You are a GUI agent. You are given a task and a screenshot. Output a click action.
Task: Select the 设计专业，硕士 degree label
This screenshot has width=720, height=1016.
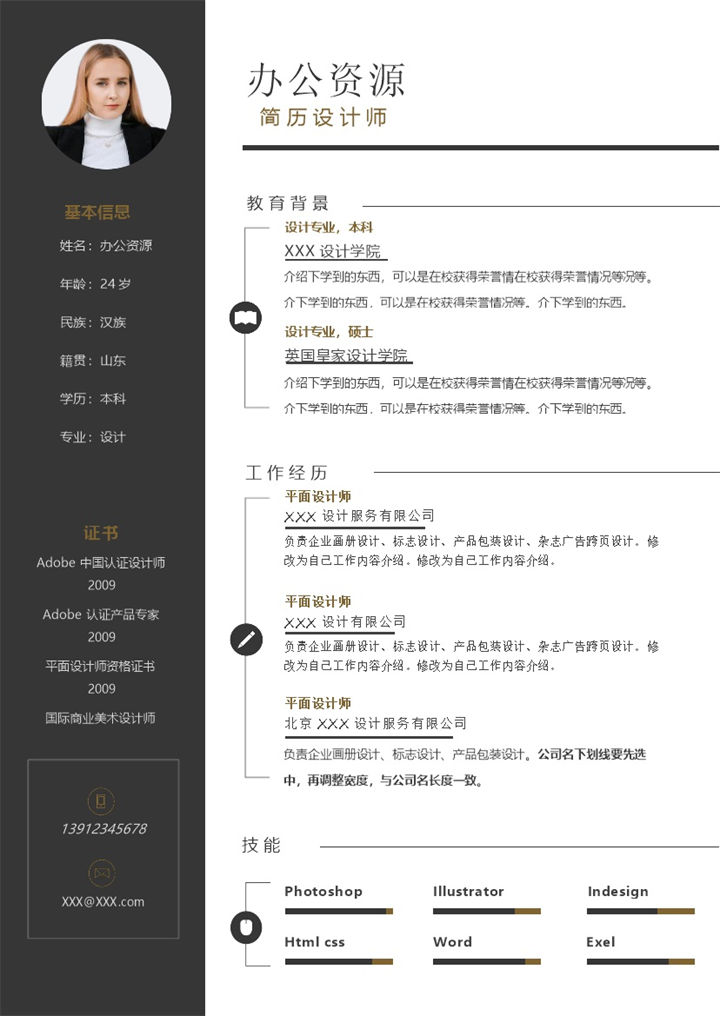(x=329, y=332)
